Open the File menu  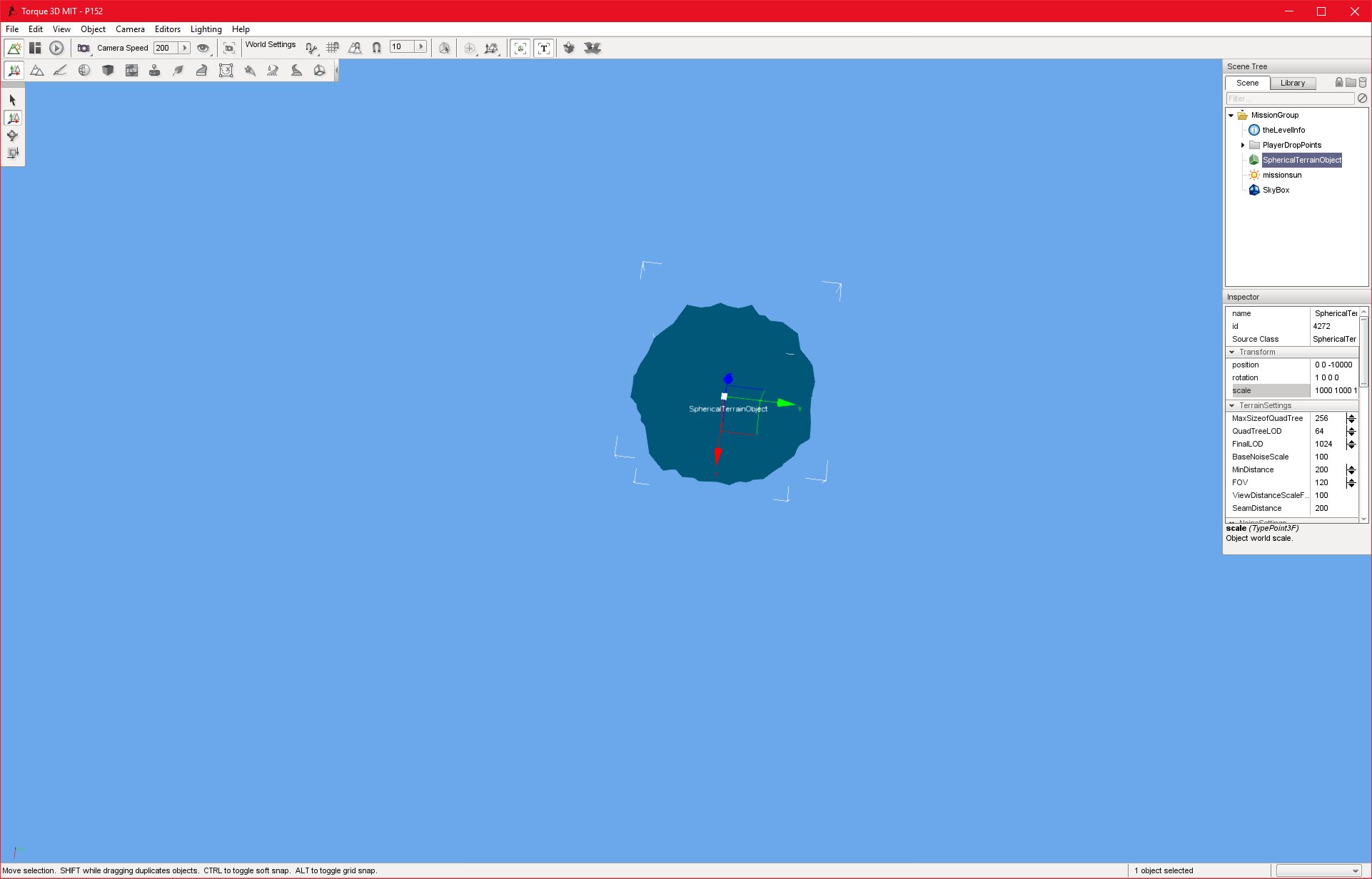12,29
